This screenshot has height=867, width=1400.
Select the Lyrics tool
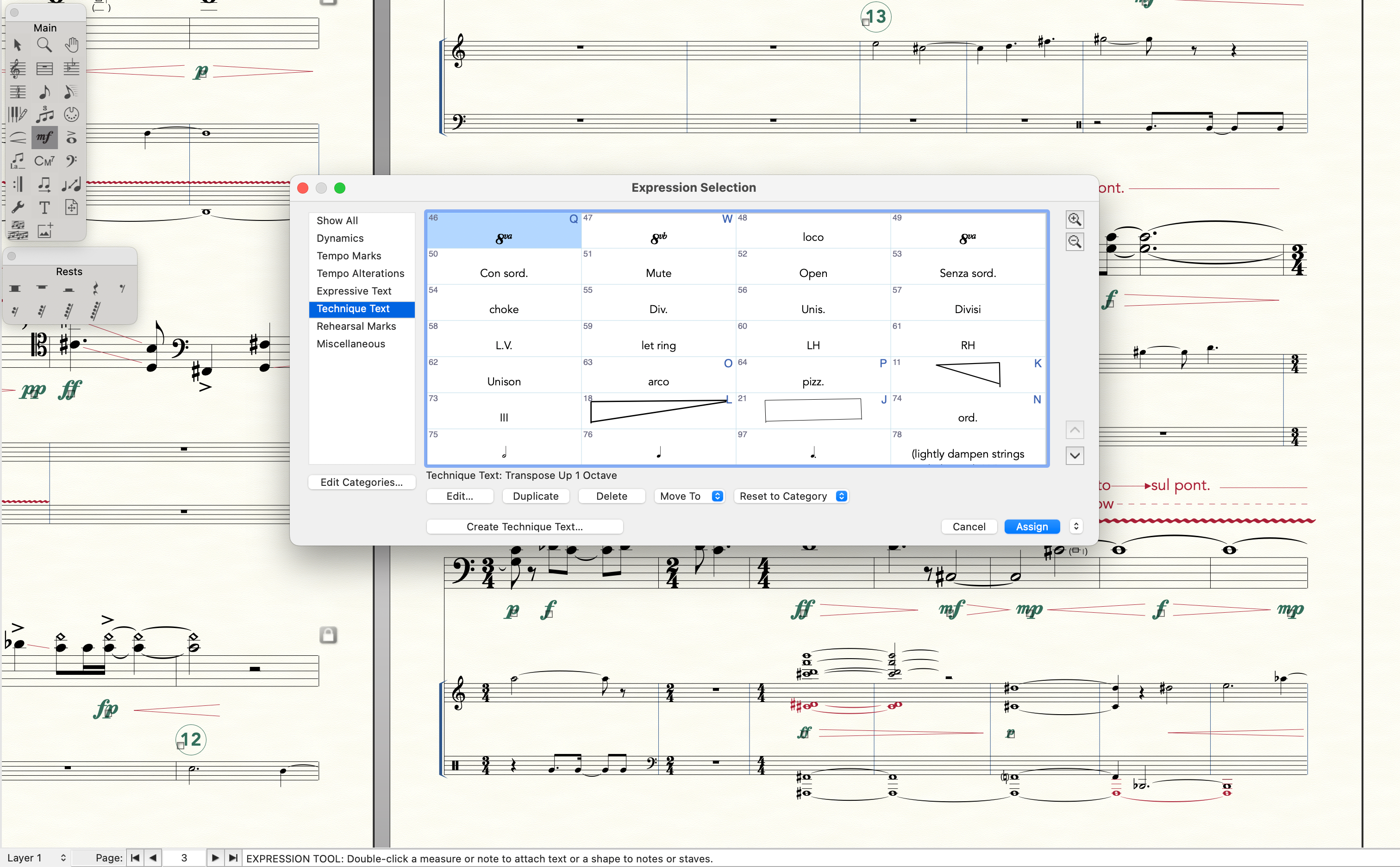(17, 161)
